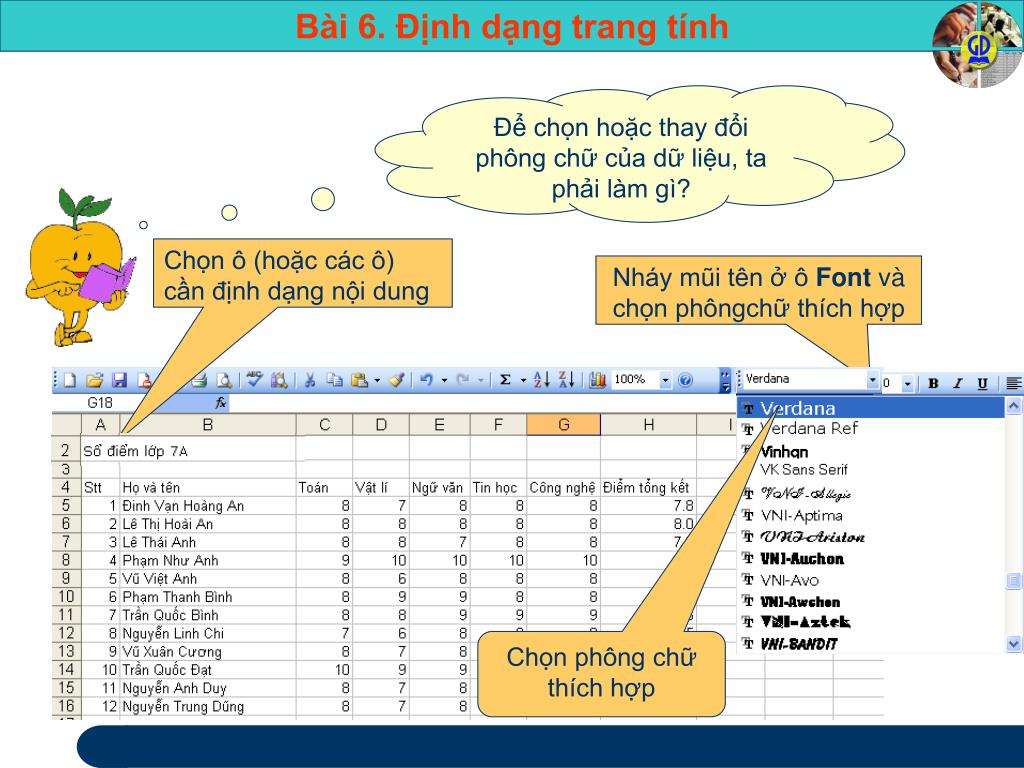
Task: Click the font list scrollbar thumb
Action: (1014, 580)
